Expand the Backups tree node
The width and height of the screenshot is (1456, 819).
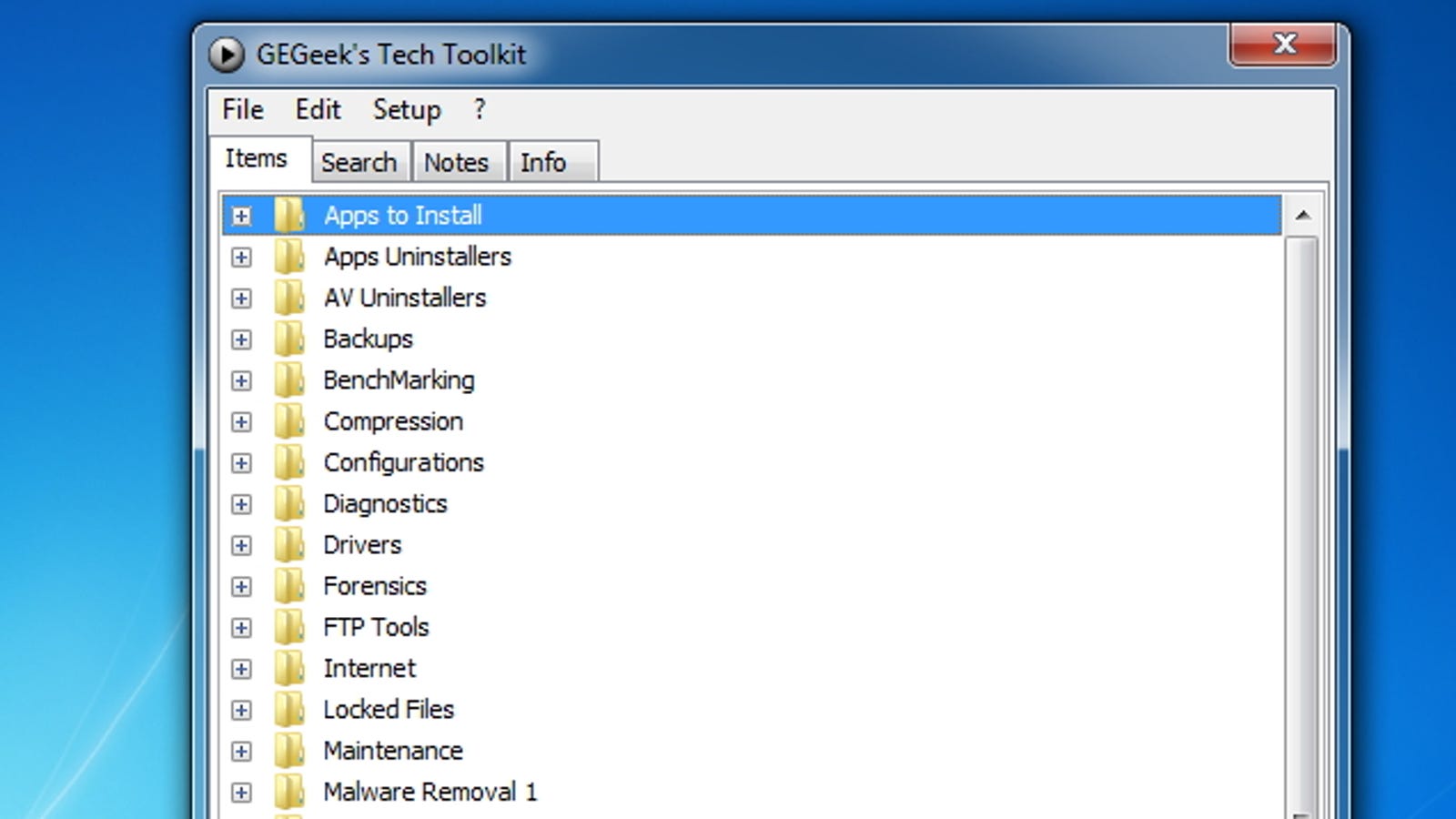click(241, 339)
